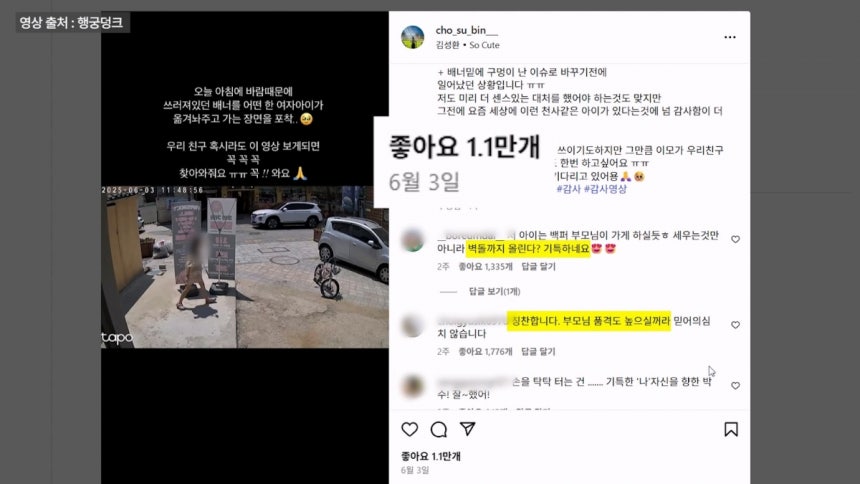Toggle like heart on the 벽돌까지 올린다 comment
This screenshot has height=484, width=860.
tap(735, 239)
